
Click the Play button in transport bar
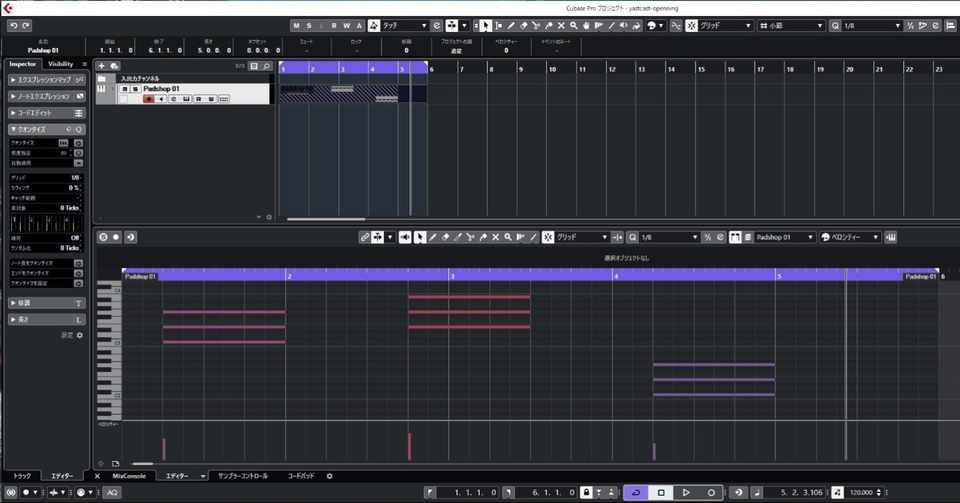686,492
